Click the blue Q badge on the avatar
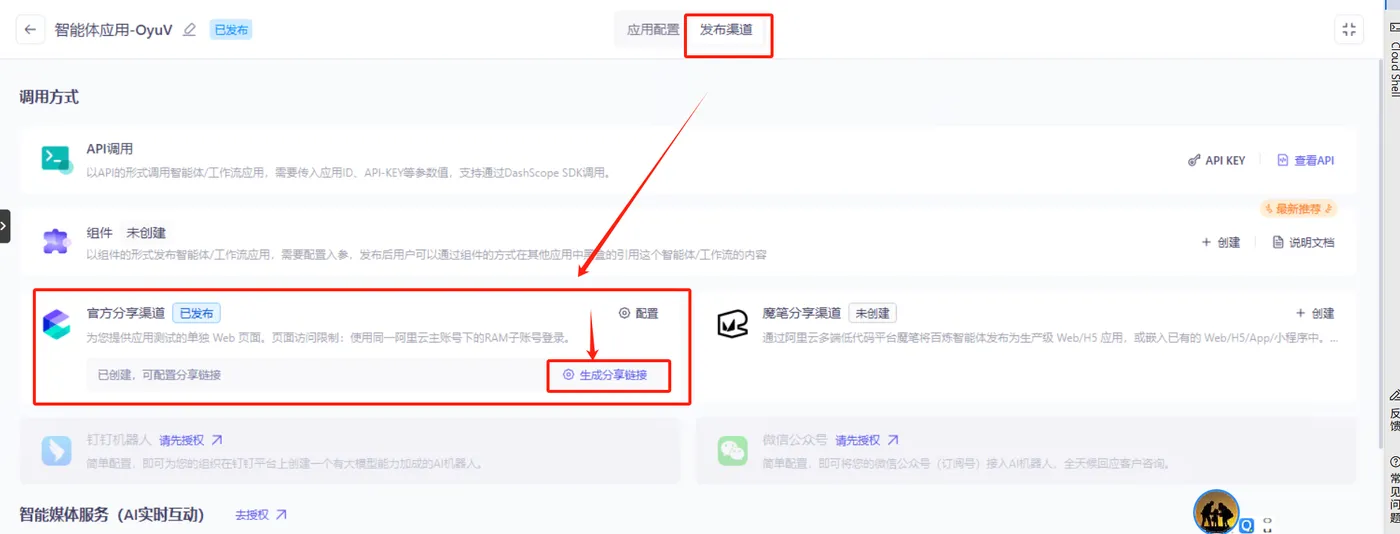1400x534 pixels. pyautogui.click(x=1247, y=525)
